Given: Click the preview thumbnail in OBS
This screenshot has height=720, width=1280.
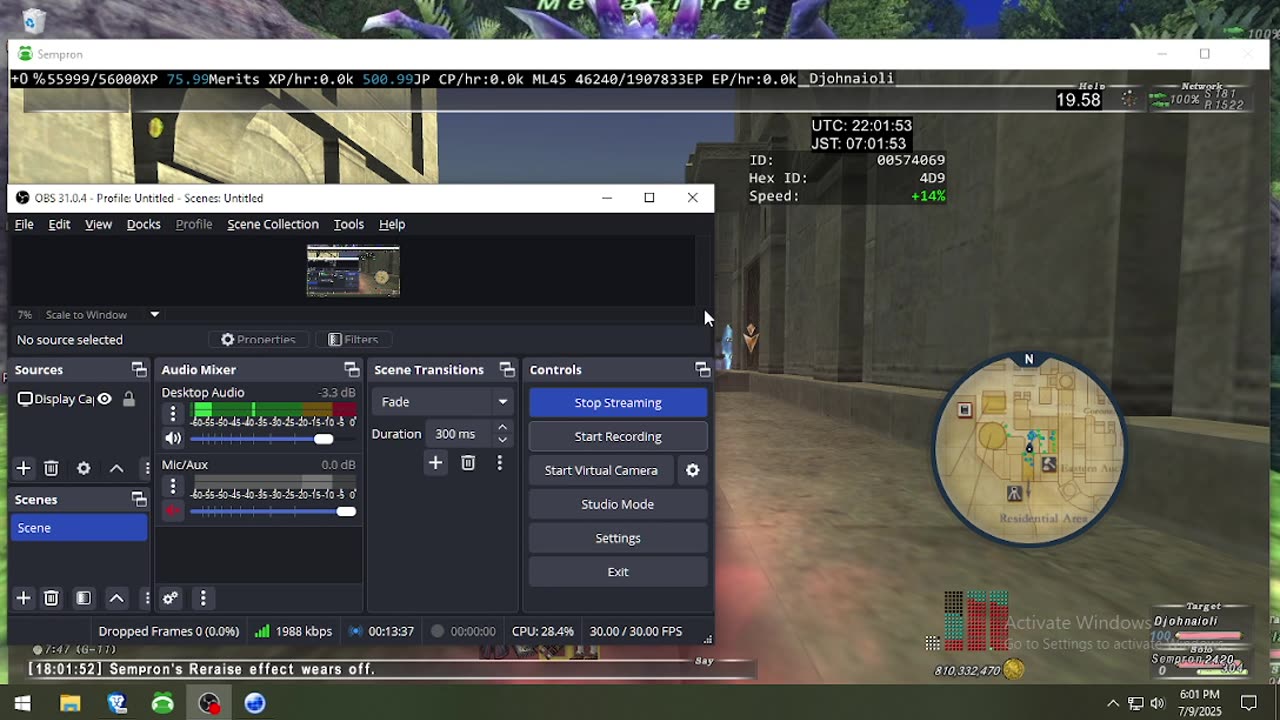Looking at the screenshot, I should [x=353, y=271].
